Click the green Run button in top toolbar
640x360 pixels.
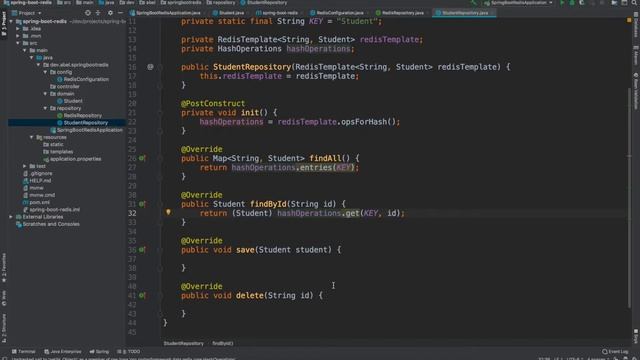point(562,3)
